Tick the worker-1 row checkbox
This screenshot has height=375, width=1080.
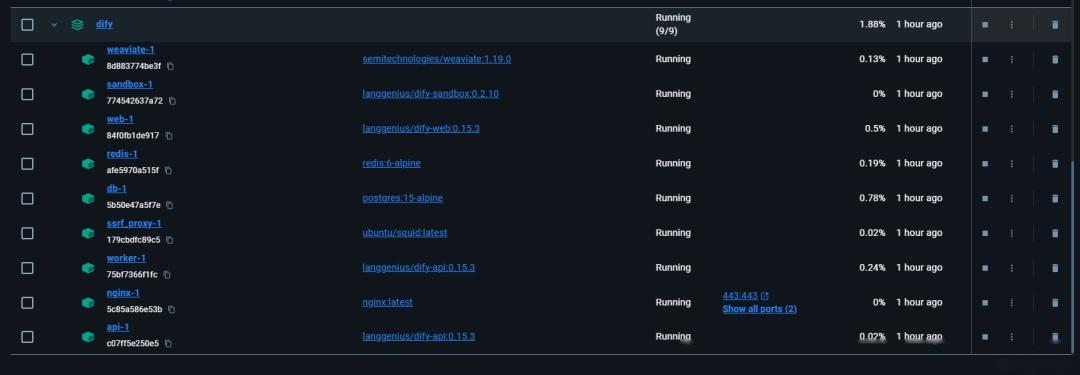pos(27,267)
